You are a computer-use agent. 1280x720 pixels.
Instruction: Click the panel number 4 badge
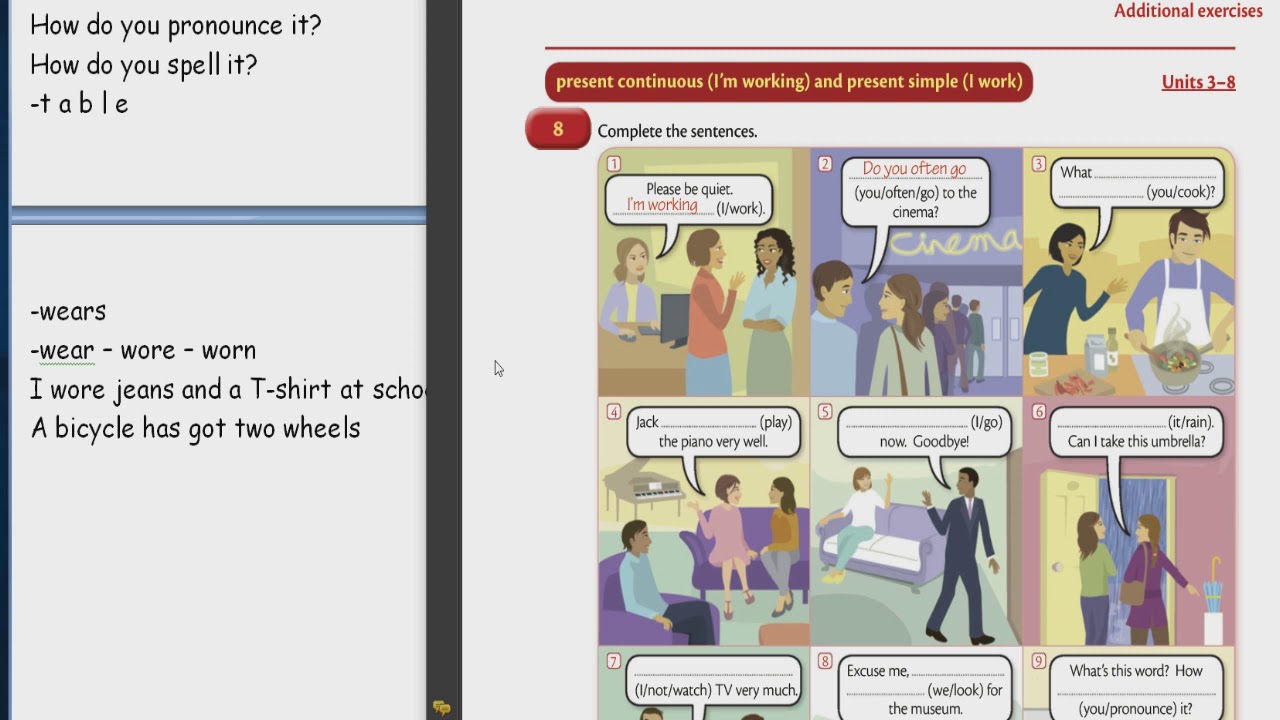click(613, 411)
